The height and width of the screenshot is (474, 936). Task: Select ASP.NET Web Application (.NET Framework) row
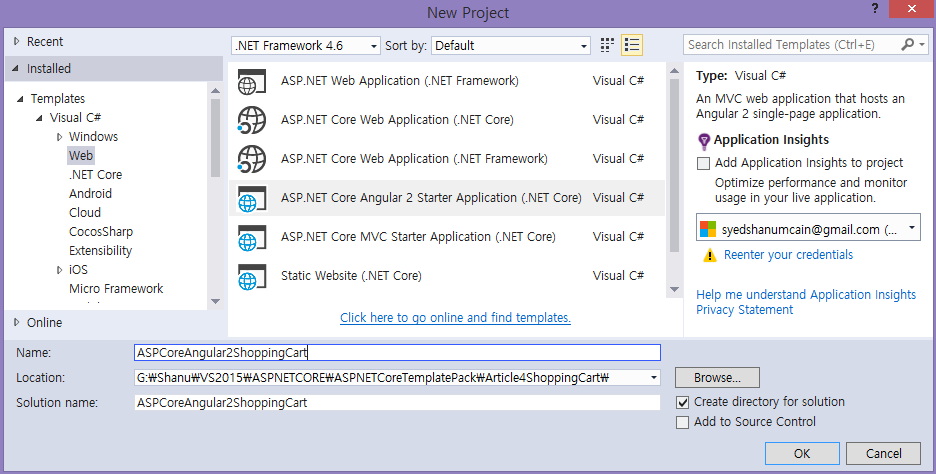[447, 81]
